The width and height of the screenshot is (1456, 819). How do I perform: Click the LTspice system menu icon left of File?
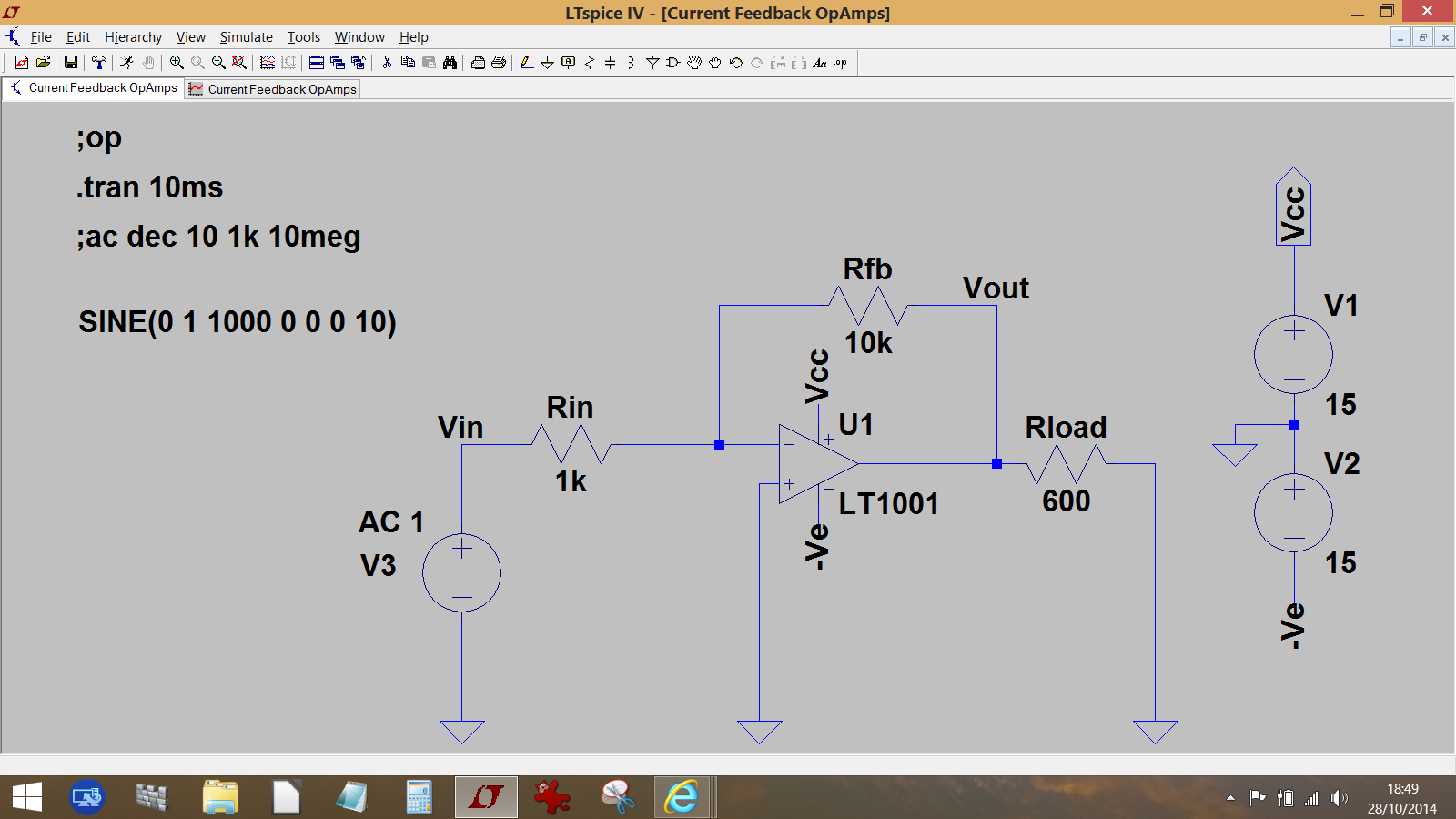pos(13,37)
